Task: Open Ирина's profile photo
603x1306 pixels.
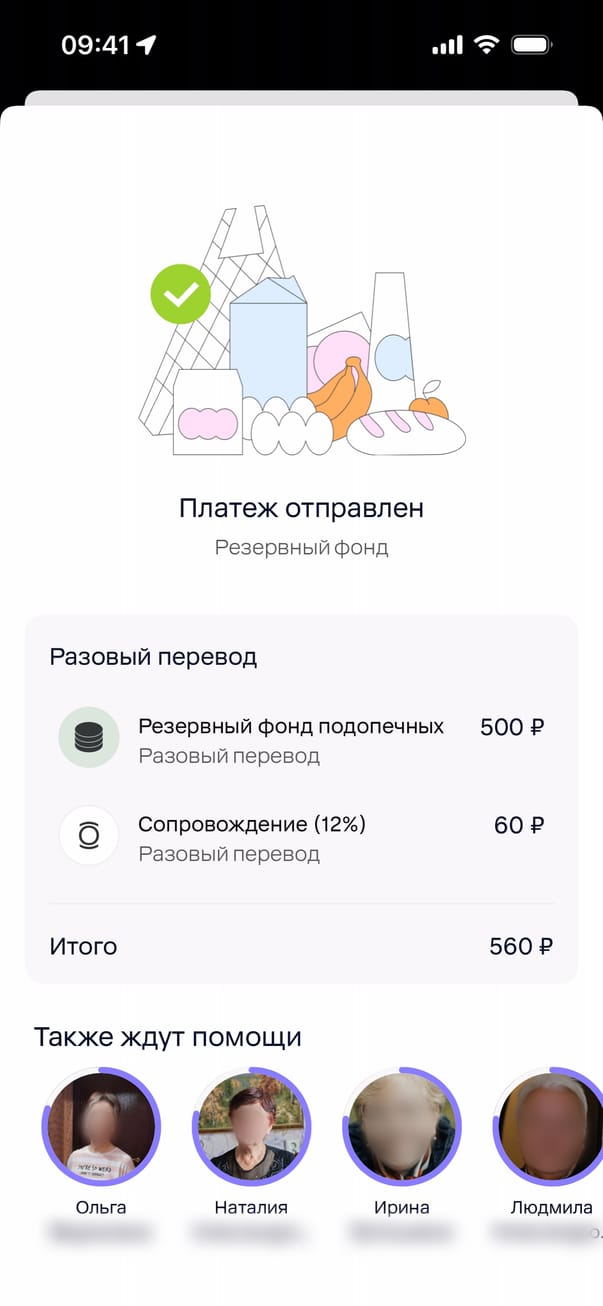Action: pos(401,1126)
